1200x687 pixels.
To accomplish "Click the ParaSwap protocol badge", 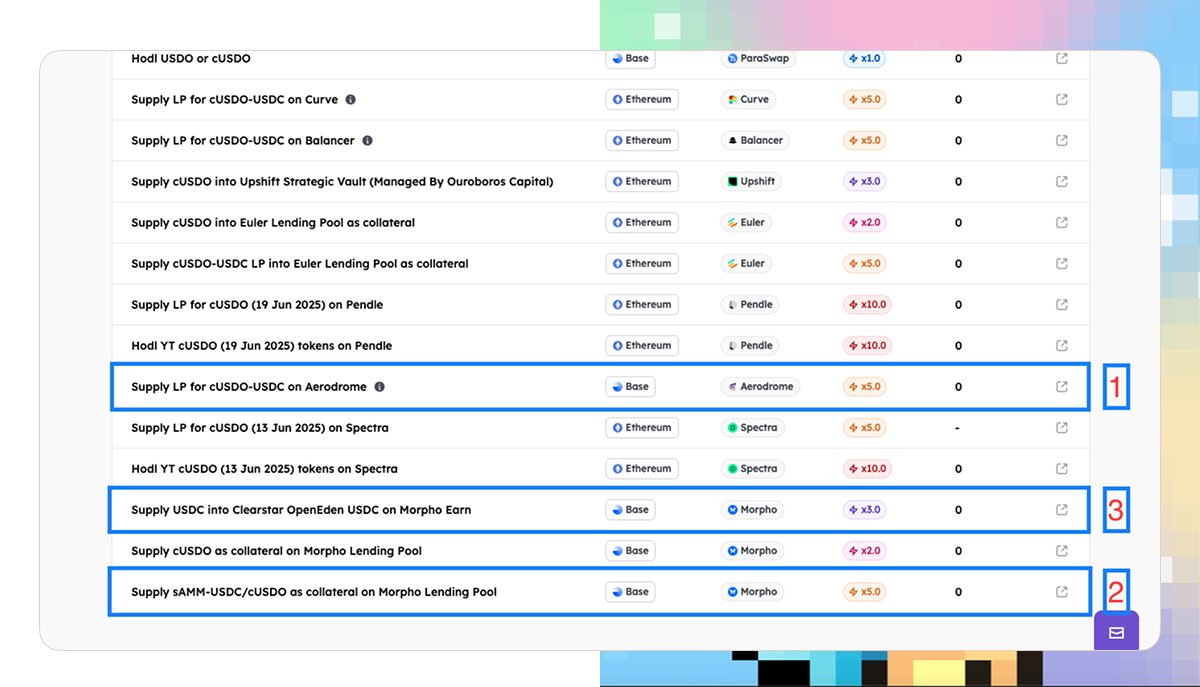I will point(758,58).
